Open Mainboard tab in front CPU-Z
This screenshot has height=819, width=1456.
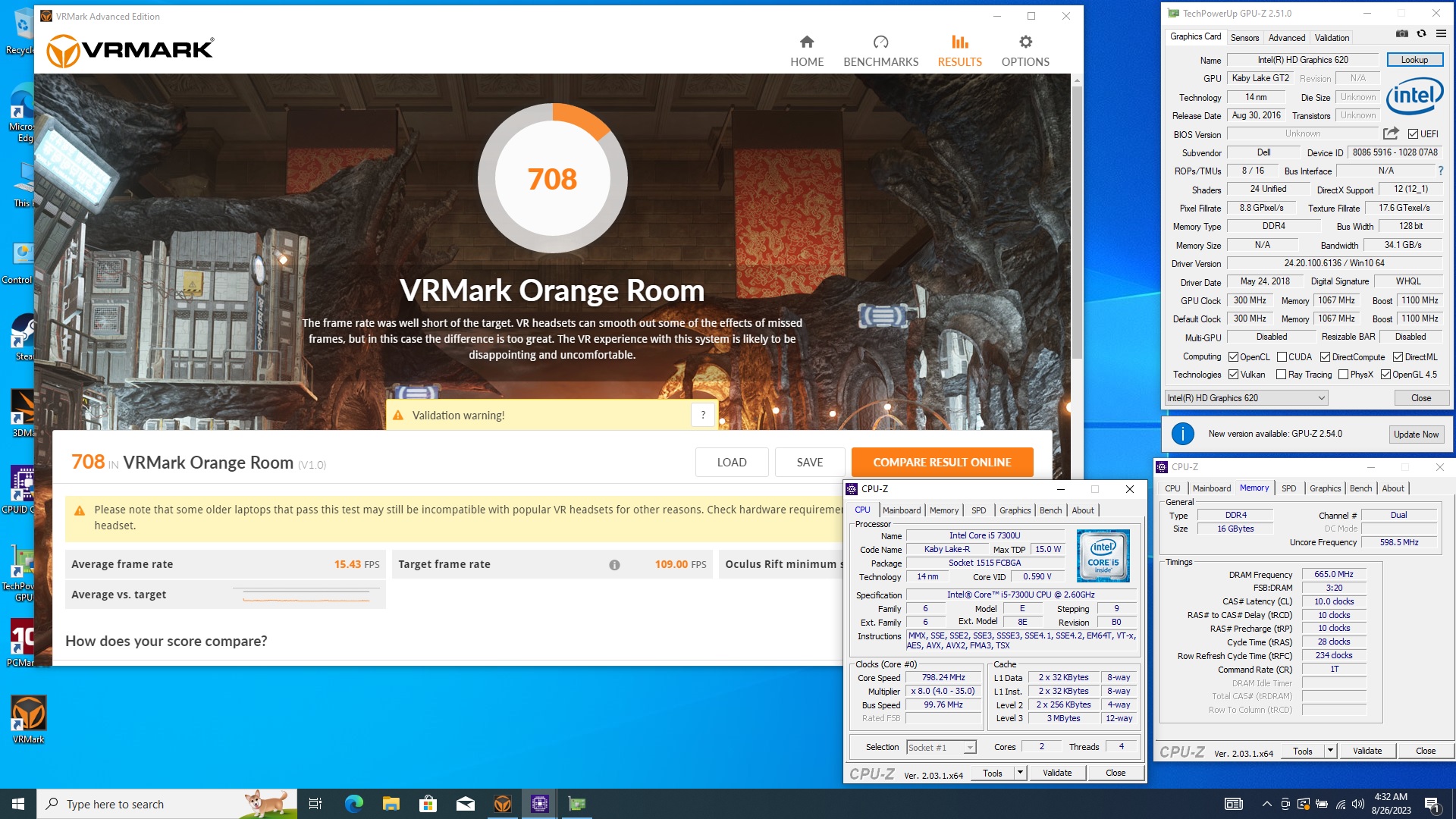(902, 510)
